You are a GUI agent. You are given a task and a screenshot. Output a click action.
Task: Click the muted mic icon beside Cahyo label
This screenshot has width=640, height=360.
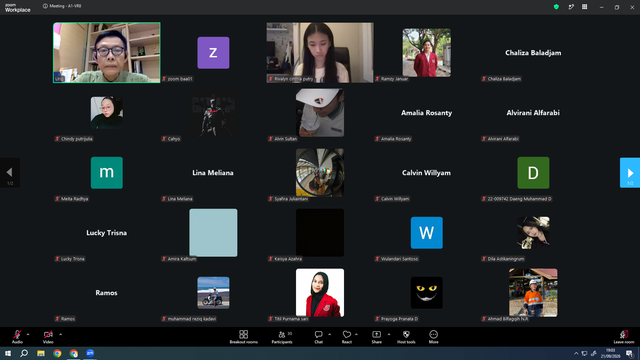pos(164,139)
